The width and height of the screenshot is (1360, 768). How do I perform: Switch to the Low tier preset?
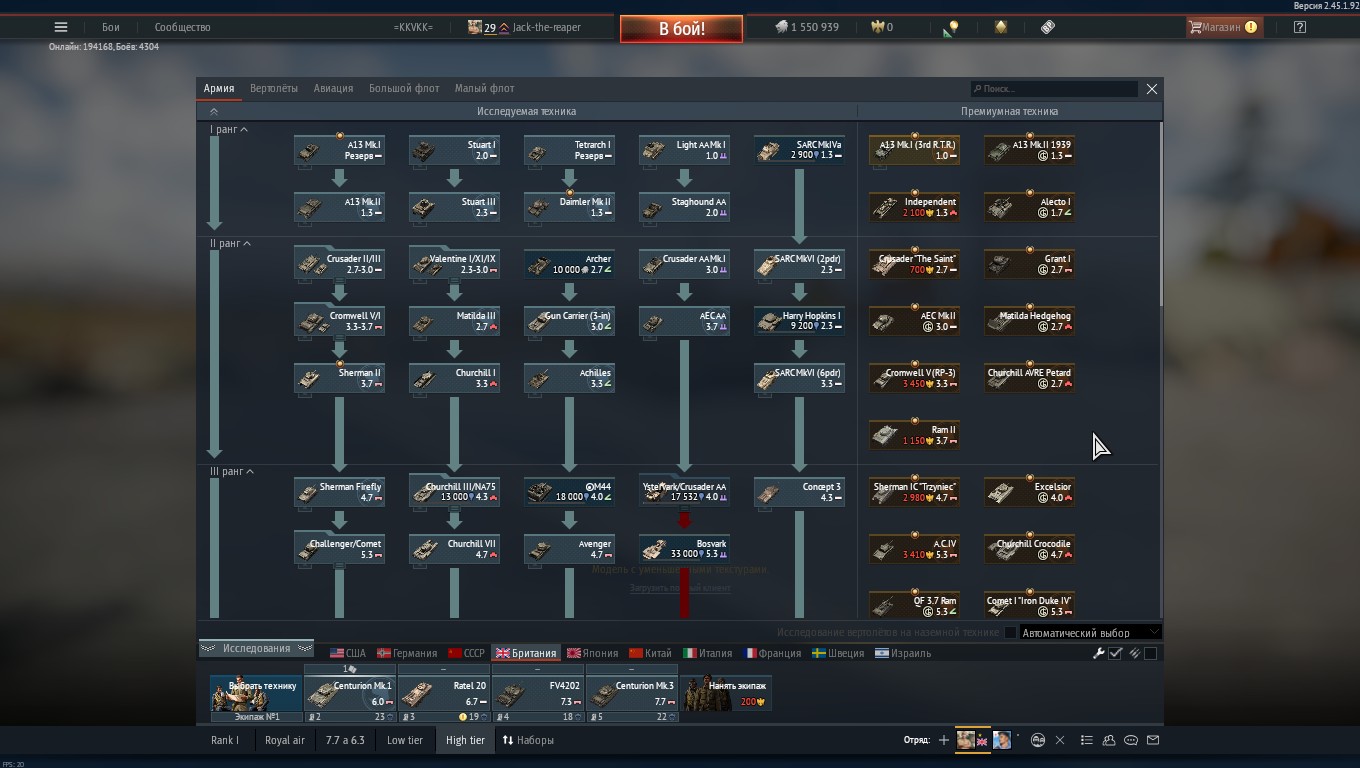pyautogui.click(x=405, y=740)
